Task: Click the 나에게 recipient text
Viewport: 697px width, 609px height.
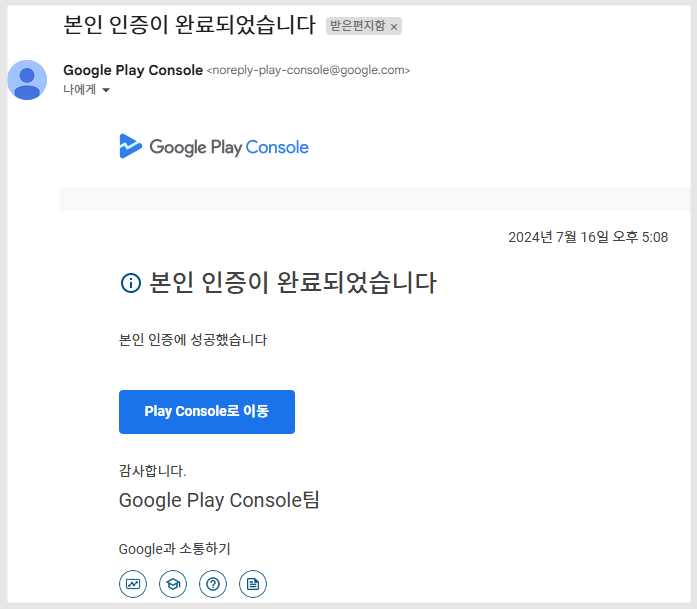Action: click(80, 90)
